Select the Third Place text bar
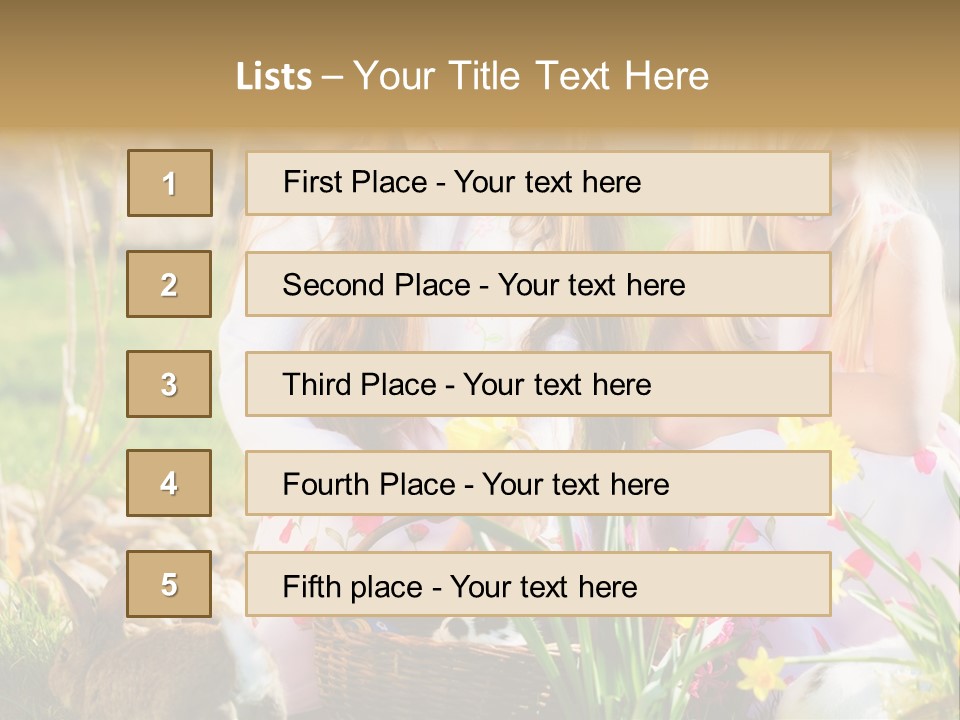960x720 pixels. tap(538, 384)
